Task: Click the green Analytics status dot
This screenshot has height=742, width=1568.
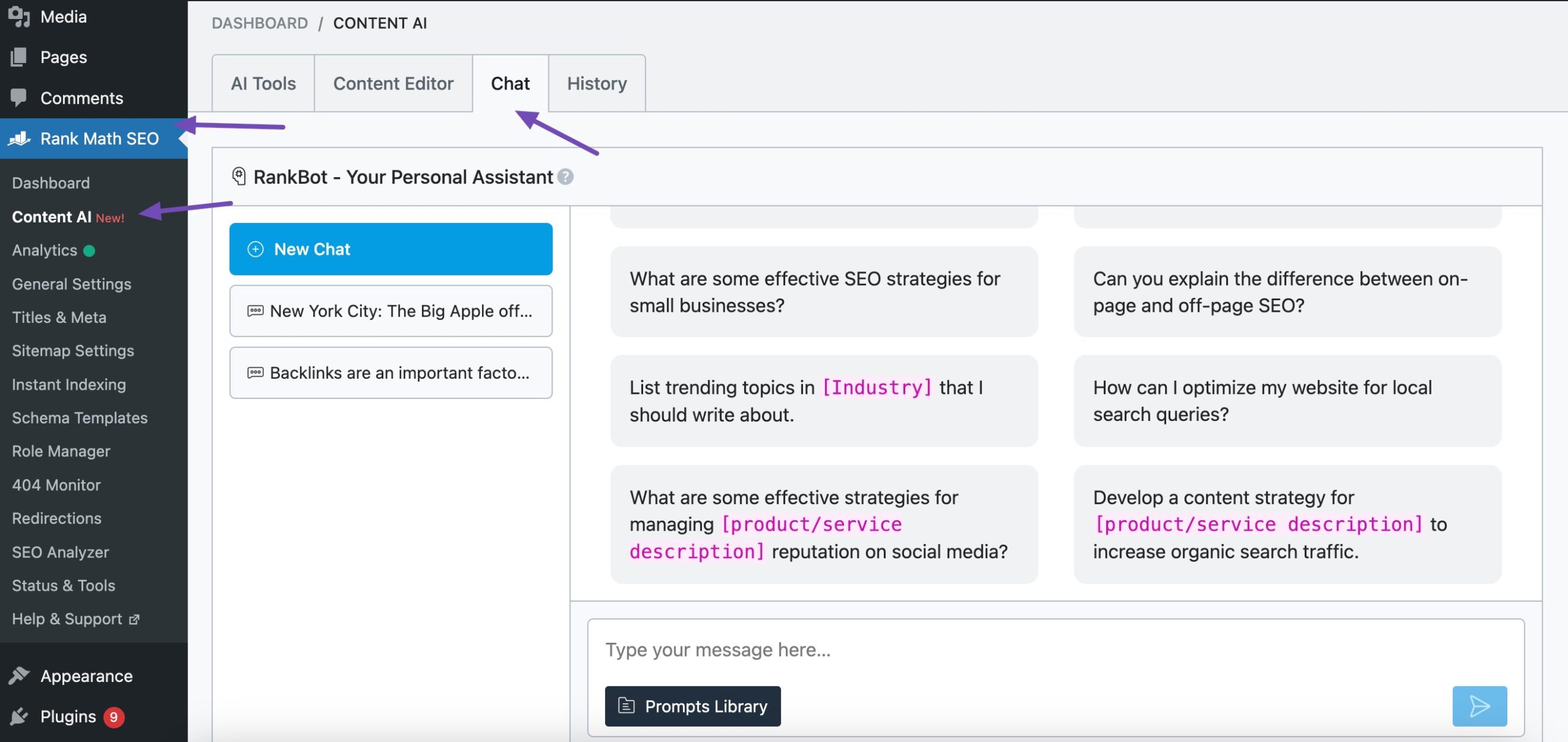Action: pos(89,251)
